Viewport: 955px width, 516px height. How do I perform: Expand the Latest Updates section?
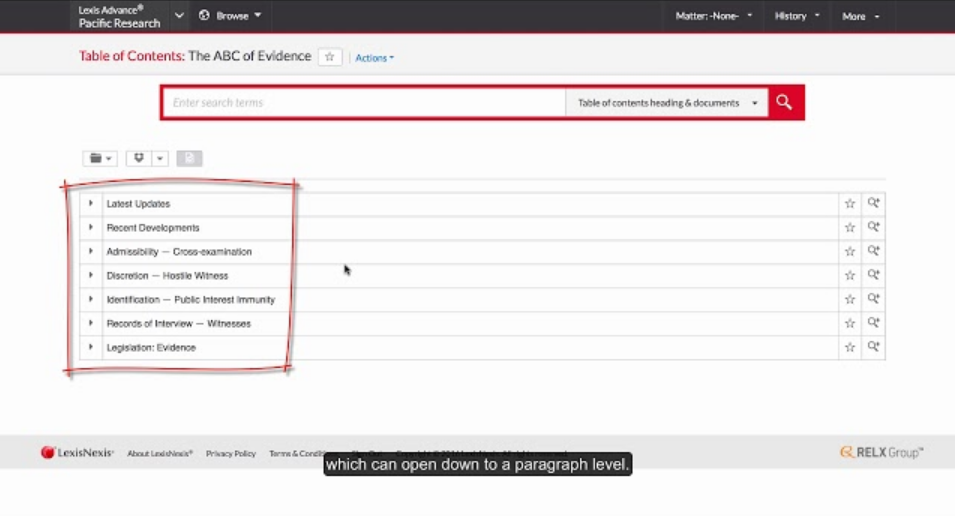(91, 203)
